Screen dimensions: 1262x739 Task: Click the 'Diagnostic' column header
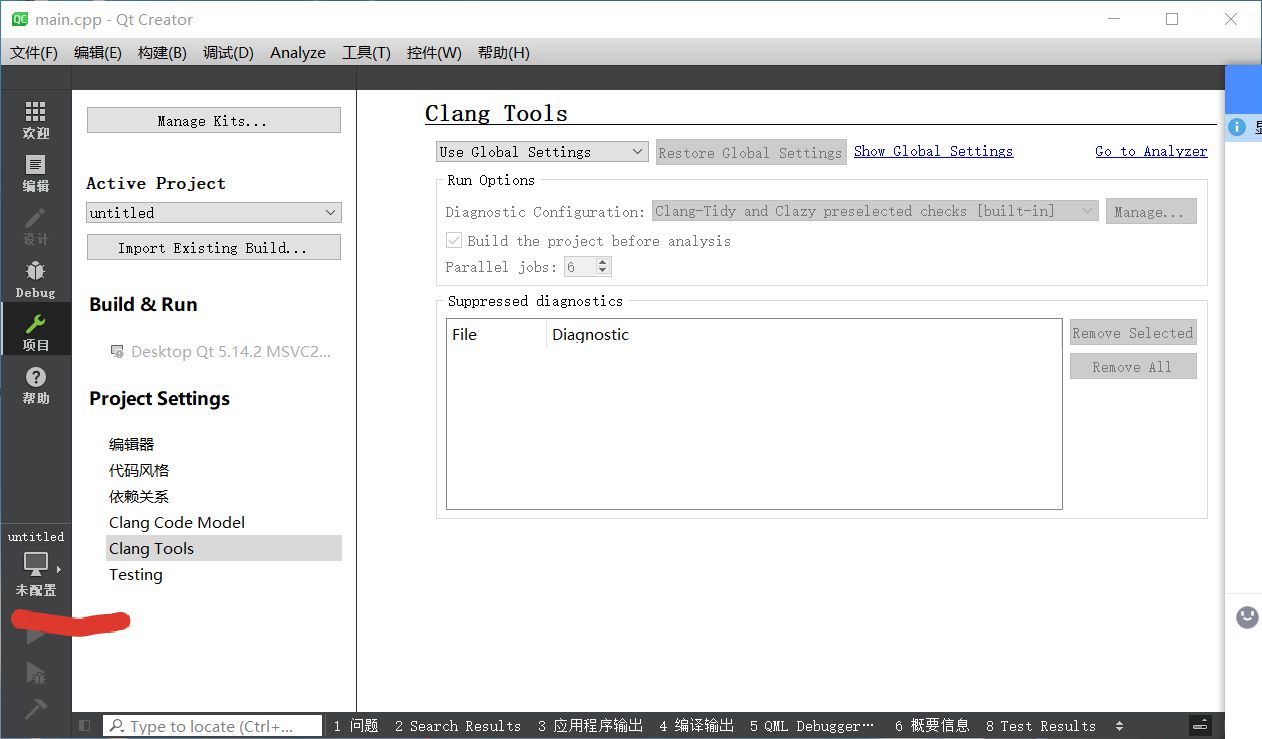[x=804, y=334]
